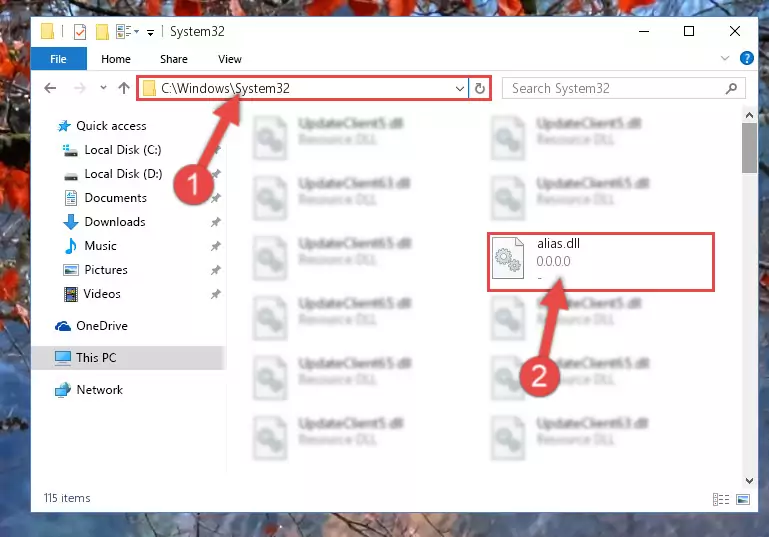The image size is (769, 537).
Task: Click the Downloads blue arrow icon
Action: tap(71, 222)
